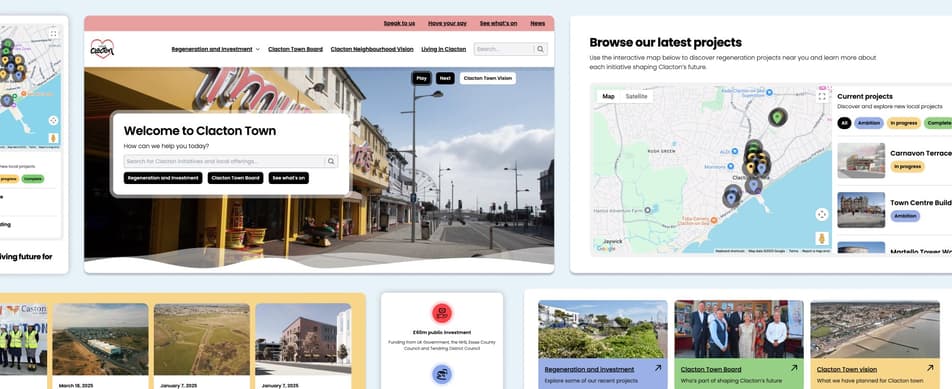Click arrow icon on Clacton Town Board card
The height and width of the screenshot is (389, 952).
[794, 368]
